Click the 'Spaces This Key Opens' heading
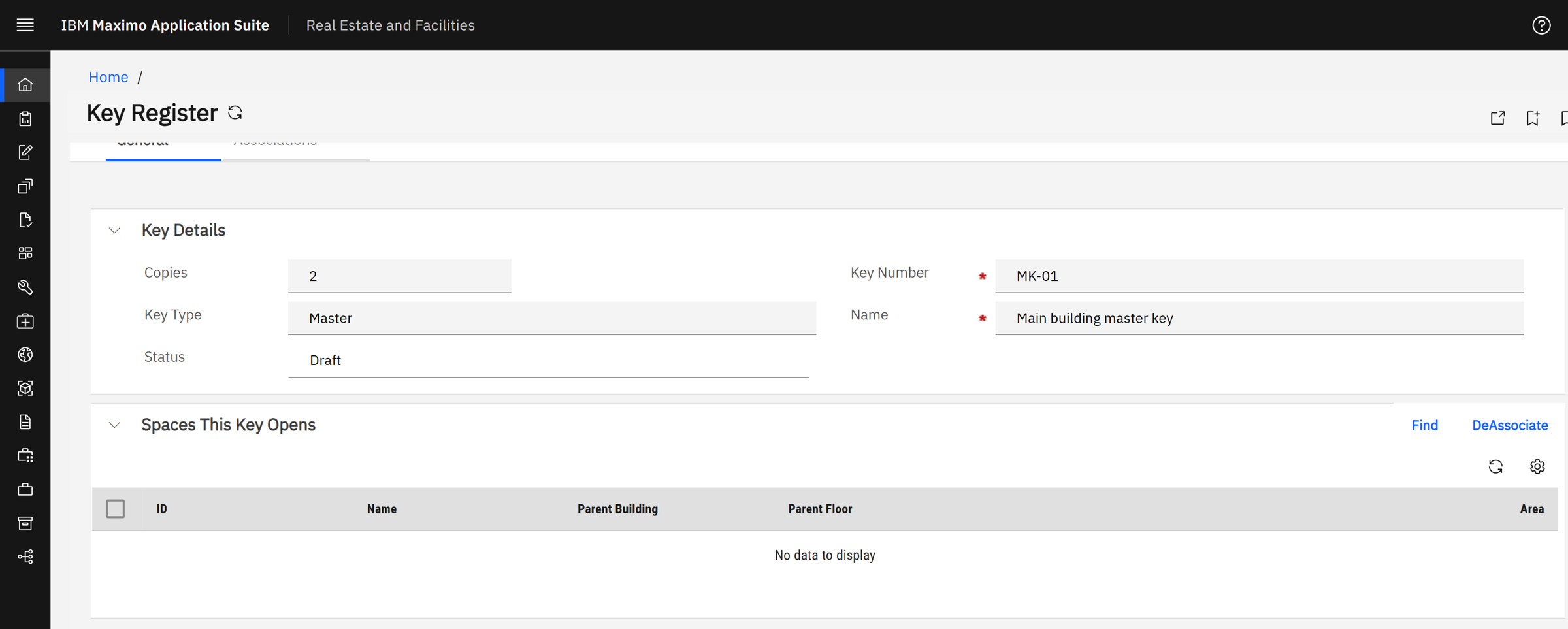This screenshot has width=1568, height=629. click(x=229, y=425)
